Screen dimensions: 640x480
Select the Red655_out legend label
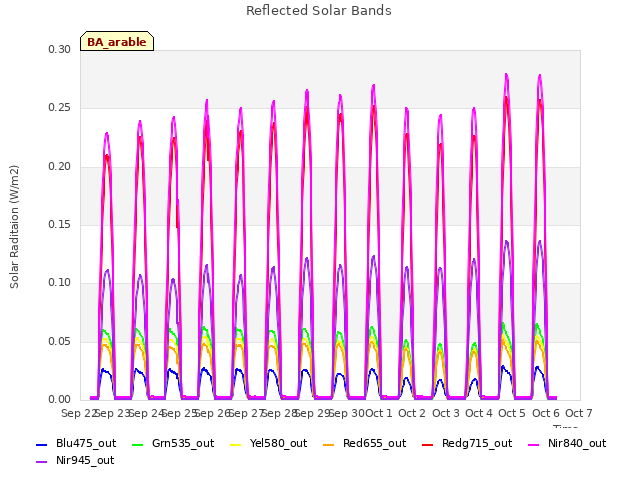point(375,444)
